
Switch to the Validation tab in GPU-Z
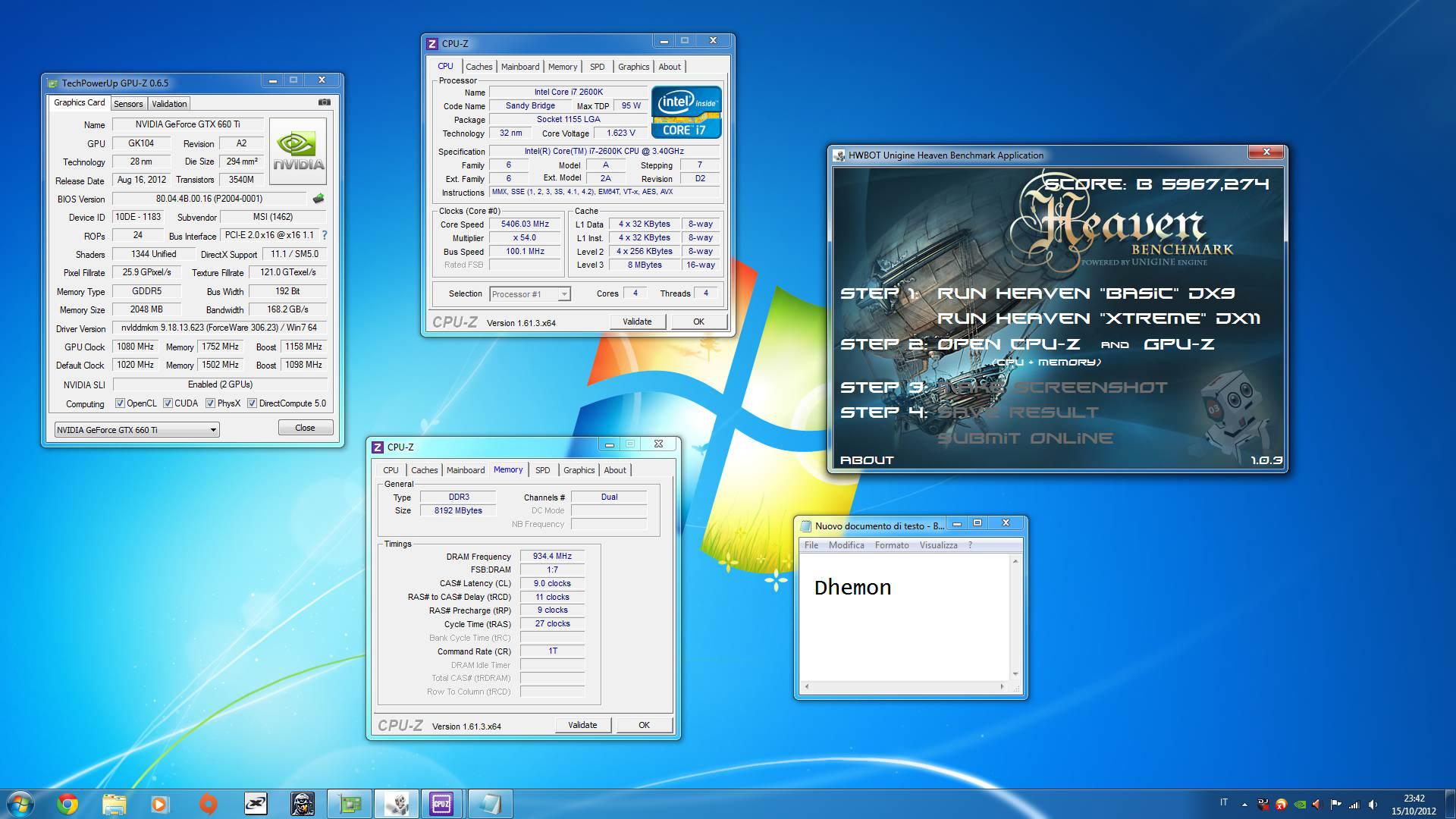(x=169, y=104)
